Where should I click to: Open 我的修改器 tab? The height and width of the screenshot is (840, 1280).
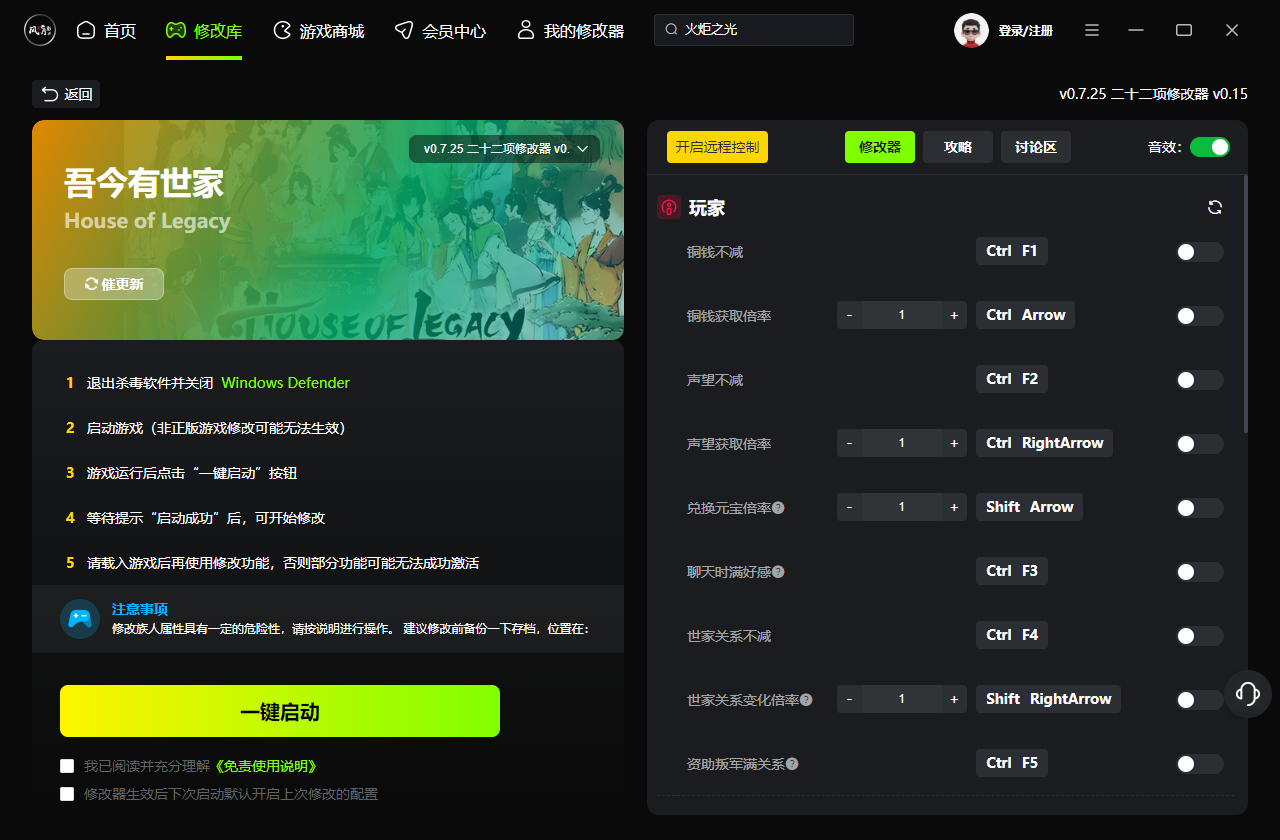click(x=571, y=31)
